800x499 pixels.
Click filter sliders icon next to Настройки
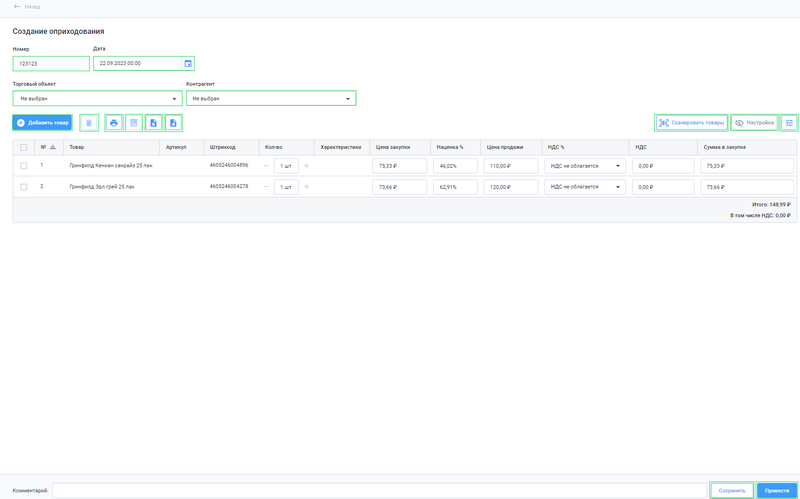point(789,123)
